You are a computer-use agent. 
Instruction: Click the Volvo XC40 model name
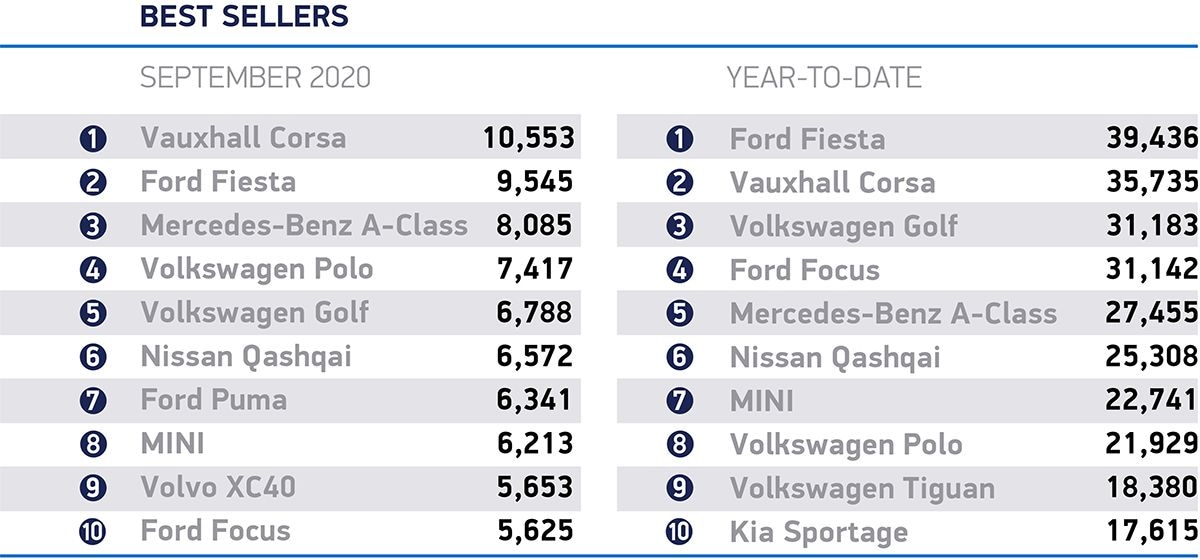click(218, 488)
